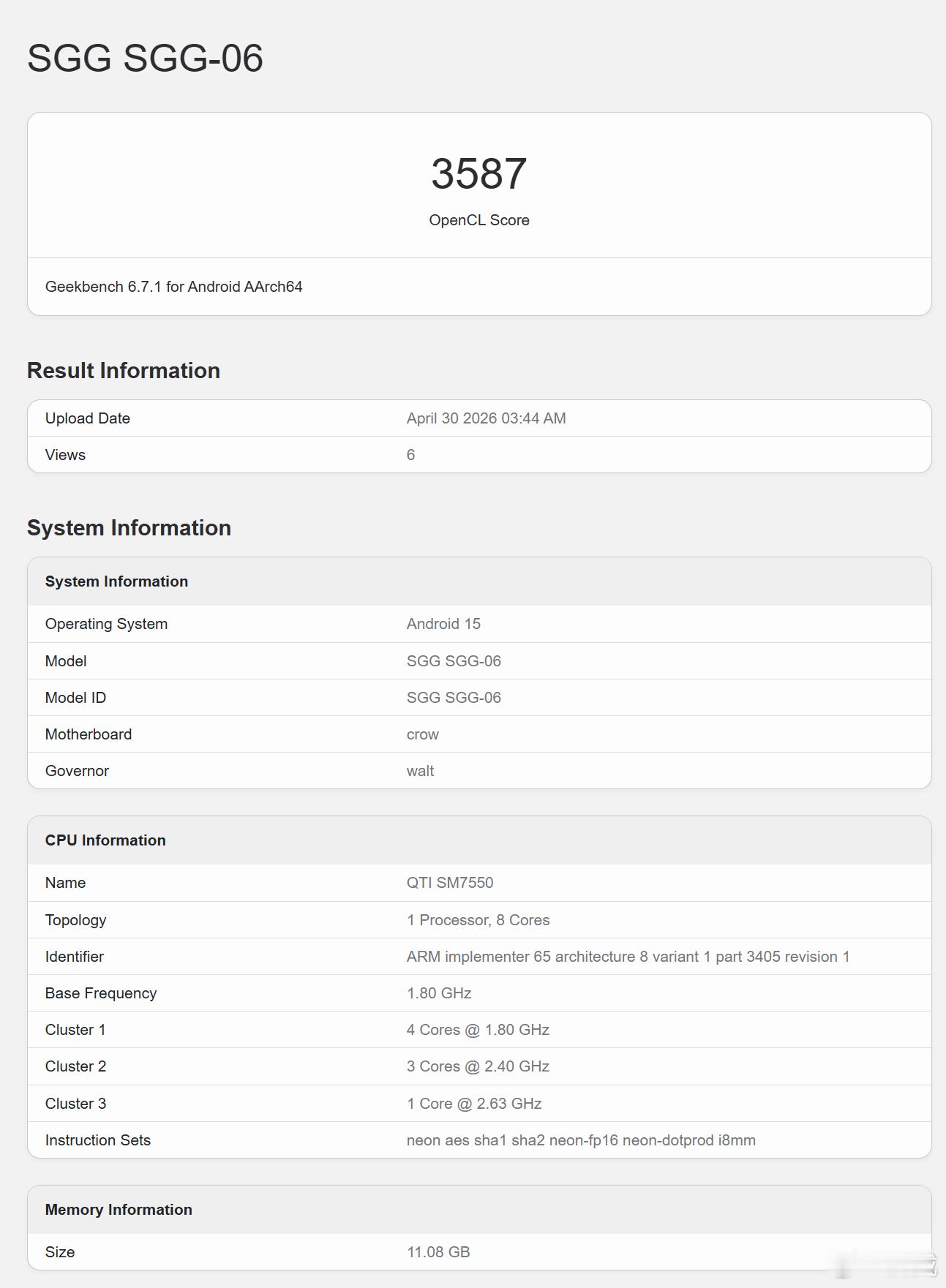Select the Motherboard value crow
The width and height of the screenshot is (946, 1288).
click(x=423, y=734)
